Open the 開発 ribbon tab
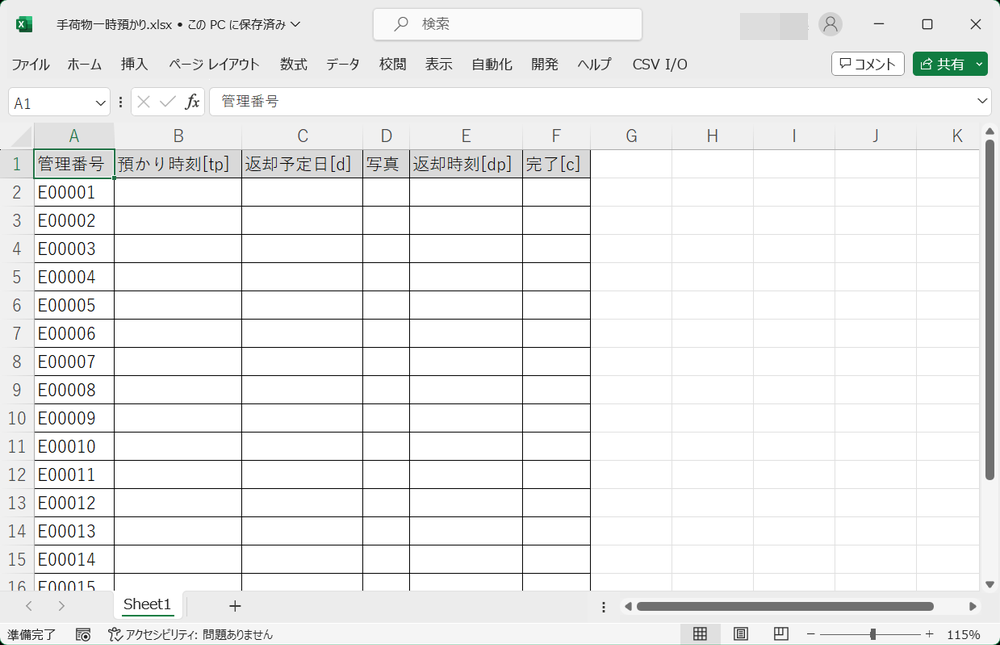The image size is (1000, 645). click(x=545, y=64)
